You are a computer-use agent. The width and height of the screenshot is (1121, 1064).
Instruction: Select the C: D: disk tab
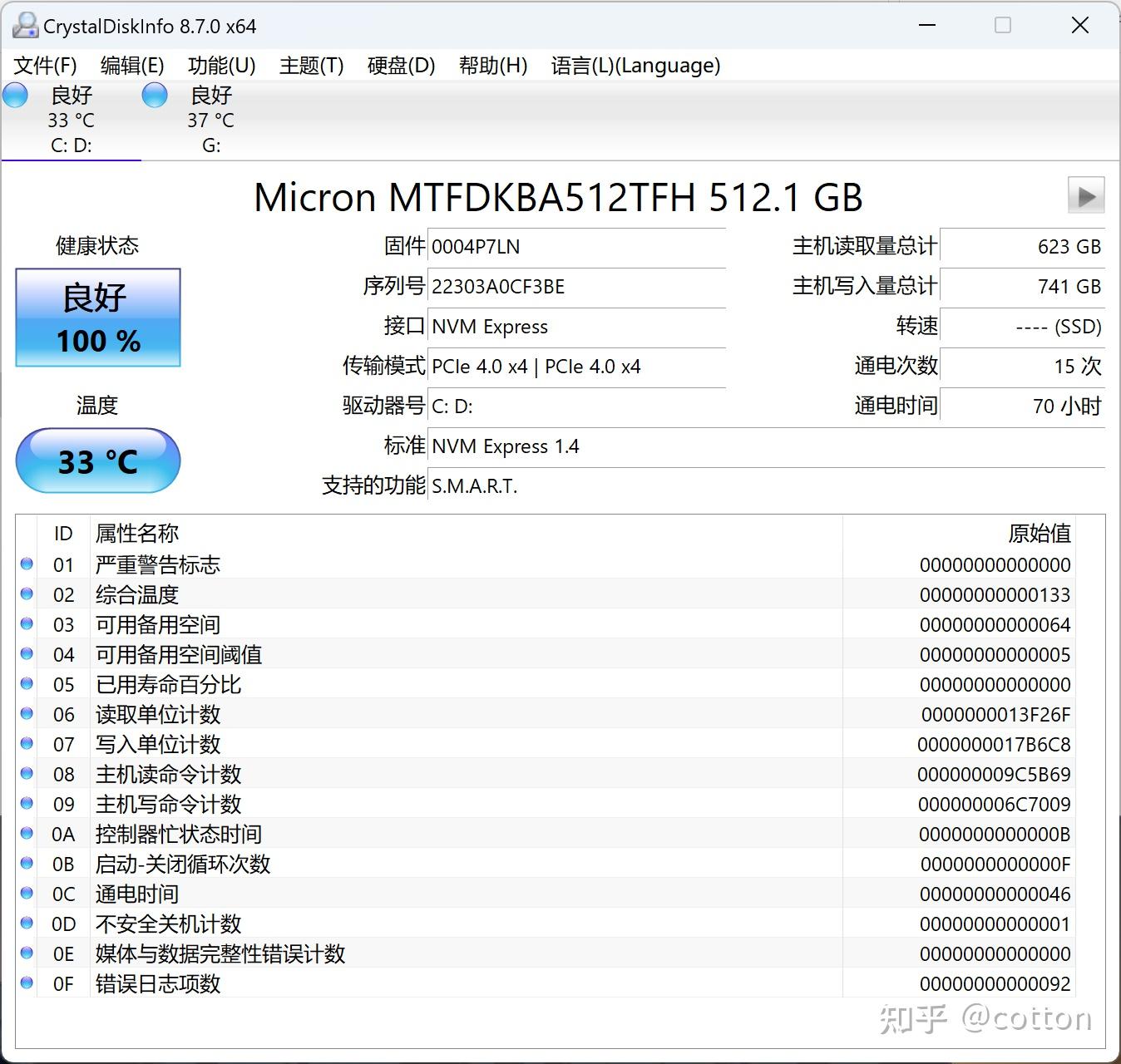[x=72, y=120]
